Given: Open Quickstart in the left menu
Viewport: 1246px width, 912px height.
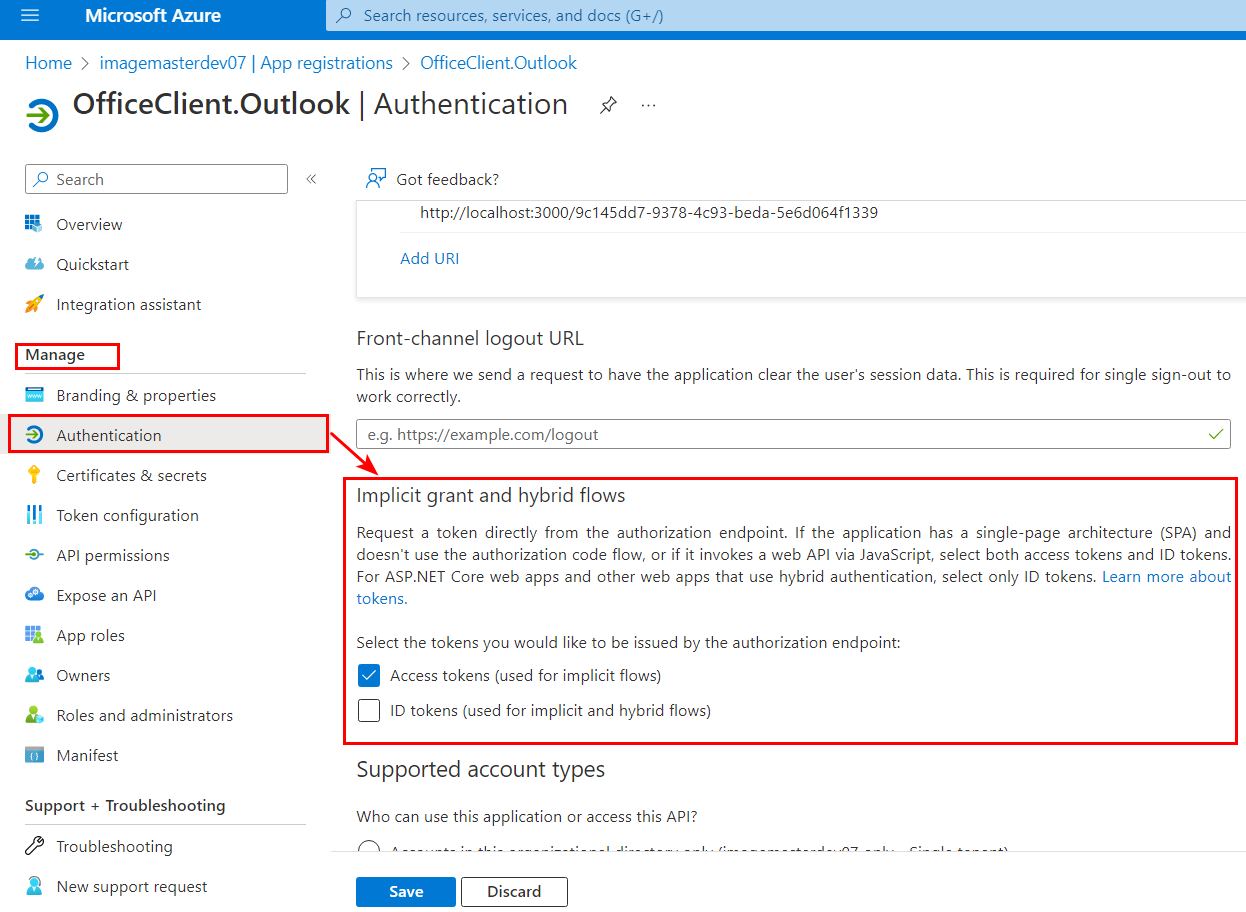Looking at the screenshot, I should pyautogui.click(x=92, y=264).
